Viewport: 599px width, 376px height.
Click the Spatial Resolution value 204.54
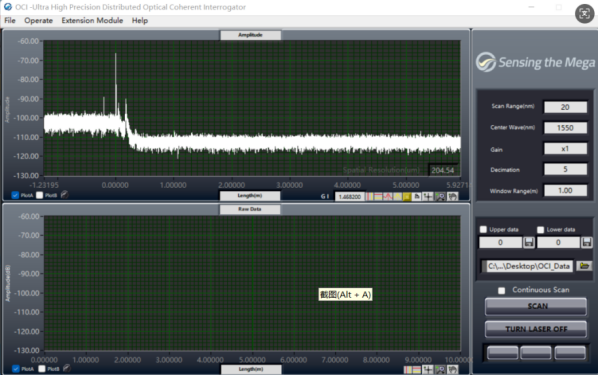442,170
